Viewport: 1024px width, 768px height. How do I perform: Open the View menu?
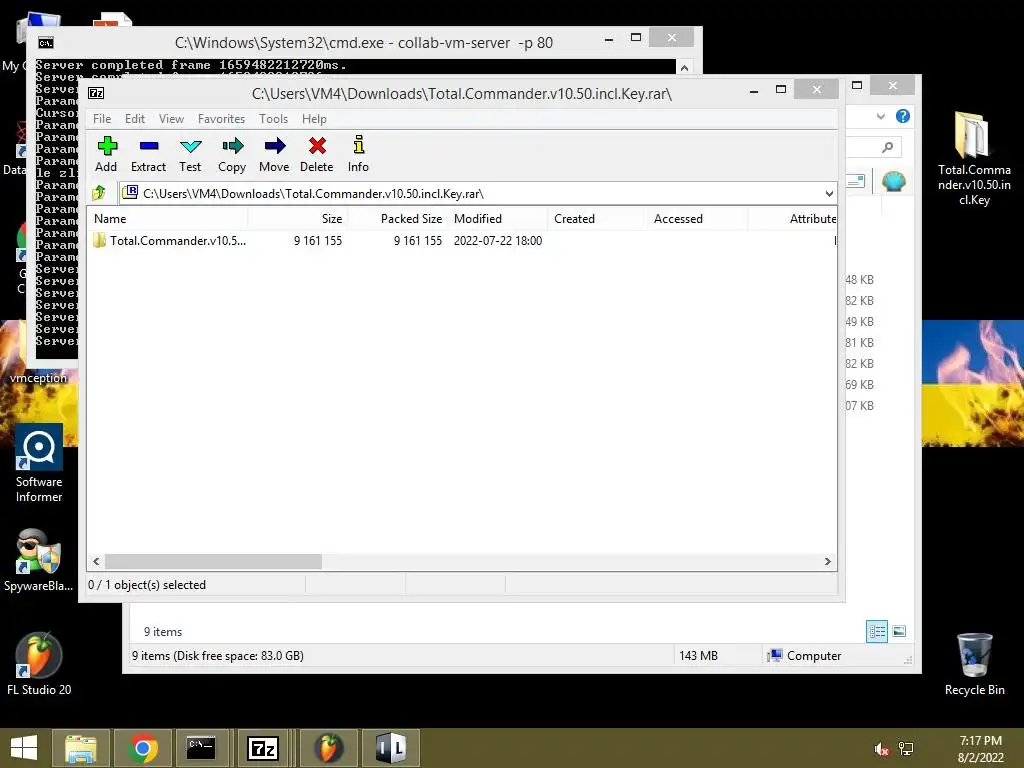click(171, 119)
